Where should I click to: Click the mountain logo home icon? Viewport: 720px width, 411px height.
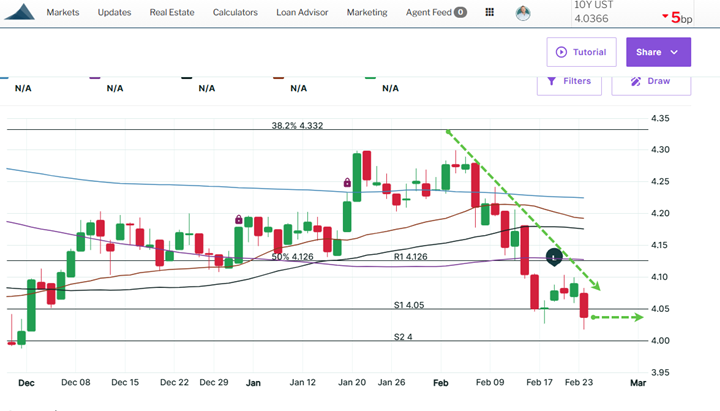[19, 13]
